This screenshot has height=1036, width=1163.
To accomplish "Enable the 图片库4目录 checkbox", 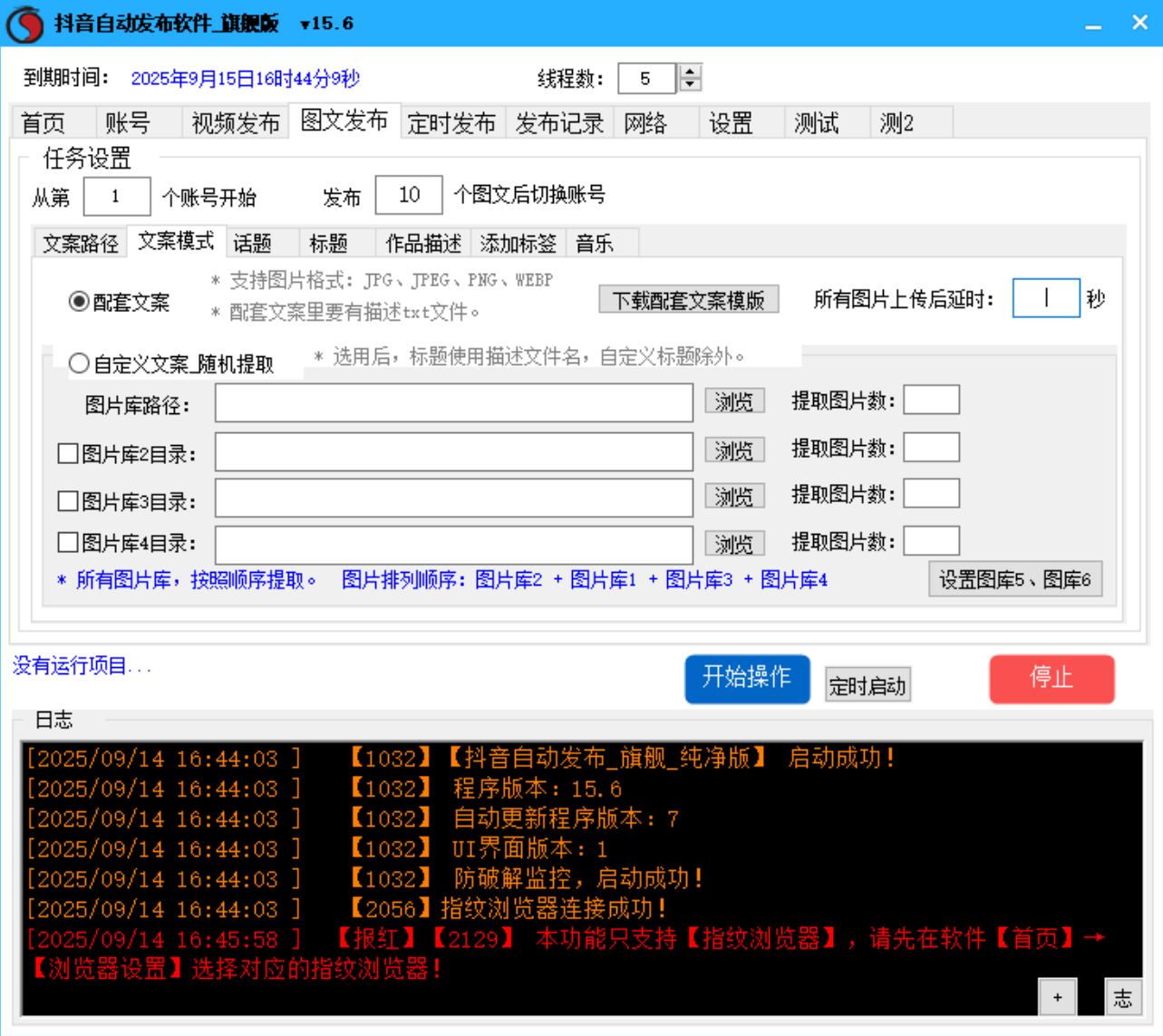I will coord(67,543).
